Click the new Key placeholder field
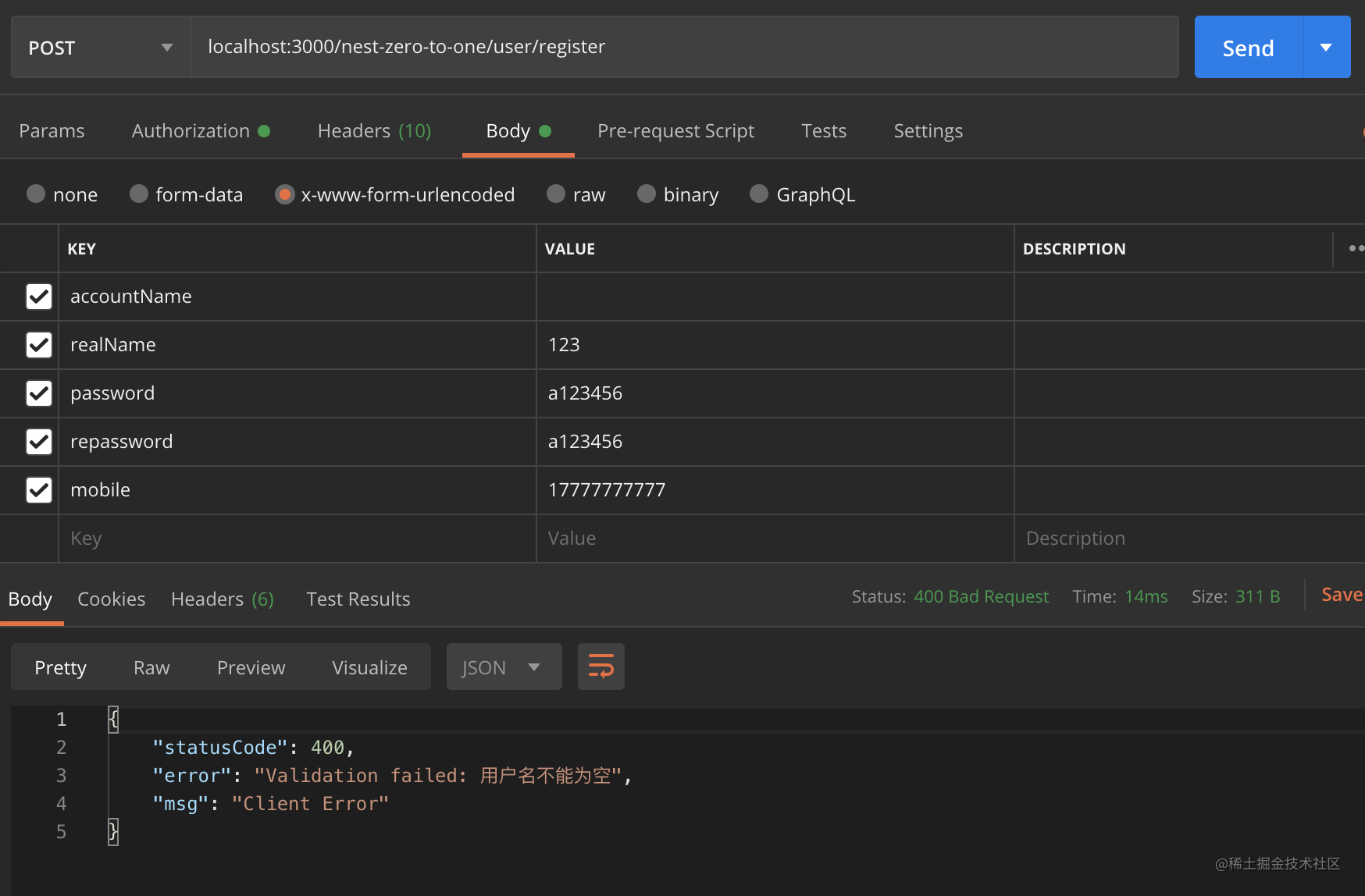Screen dimensions: 1365x896 pos(297,539)
